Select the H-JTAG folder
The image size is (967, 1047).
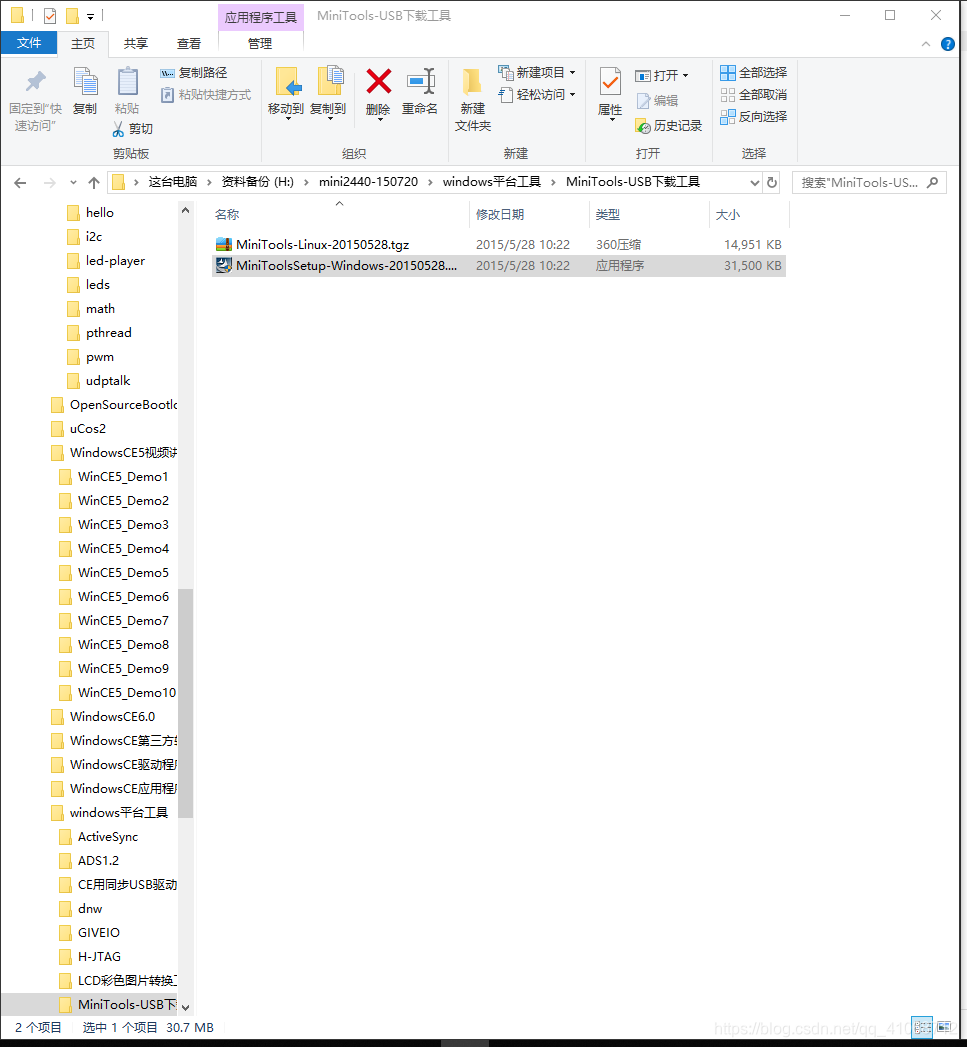(99, 957)
